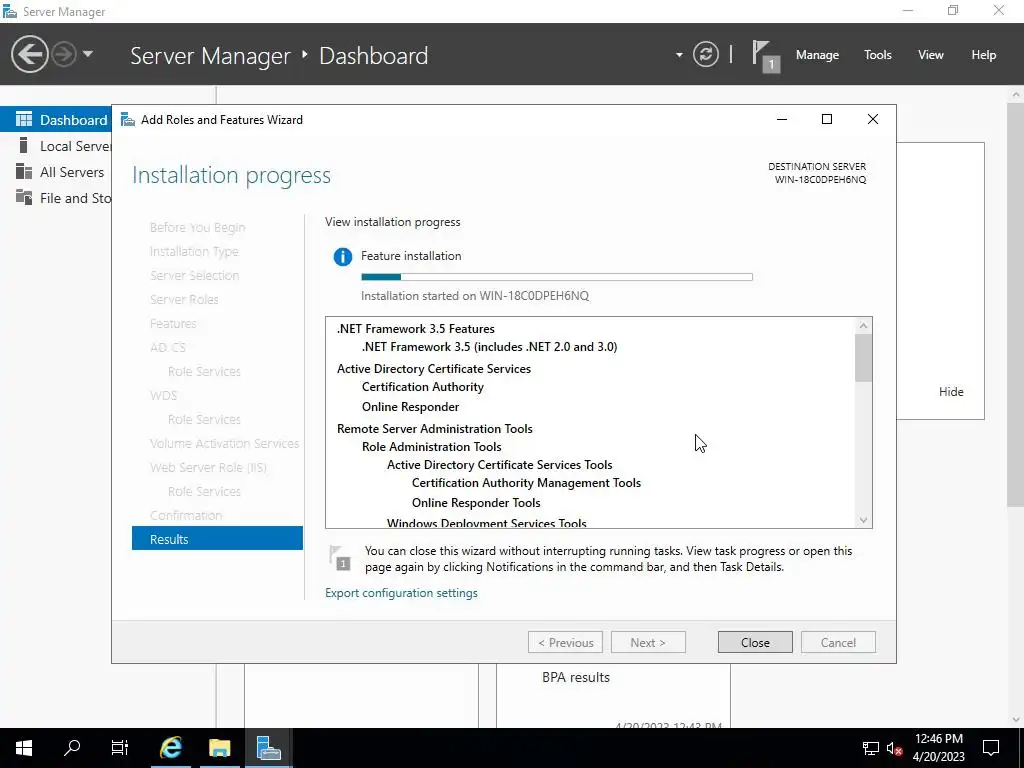The image size is (1024, 768).
Task: Expand the dropdown arrow beside refresh icon
Action: (x=679, y=55)
